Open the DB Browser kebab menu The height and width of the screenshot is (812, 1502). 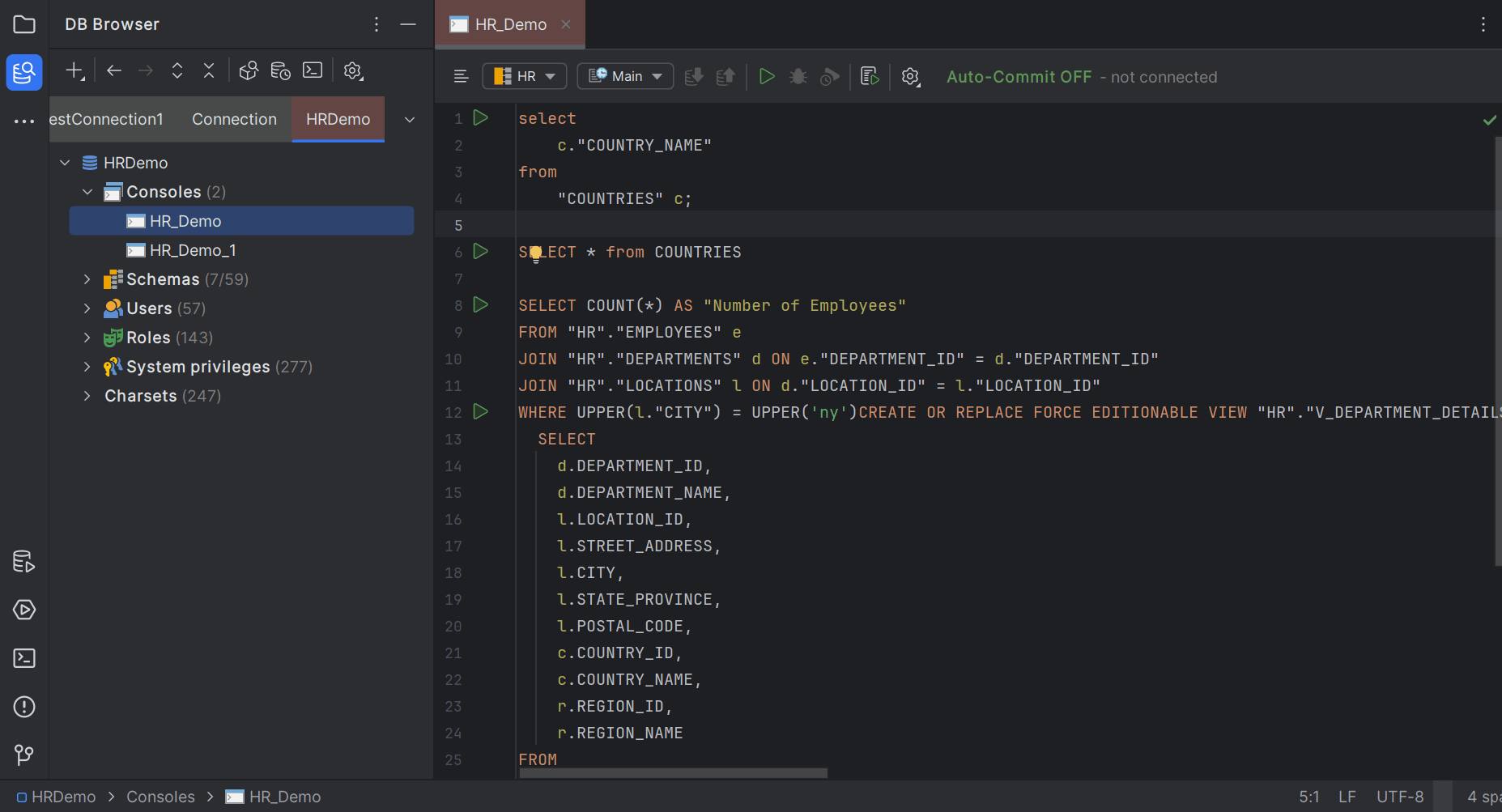[376, 24]
